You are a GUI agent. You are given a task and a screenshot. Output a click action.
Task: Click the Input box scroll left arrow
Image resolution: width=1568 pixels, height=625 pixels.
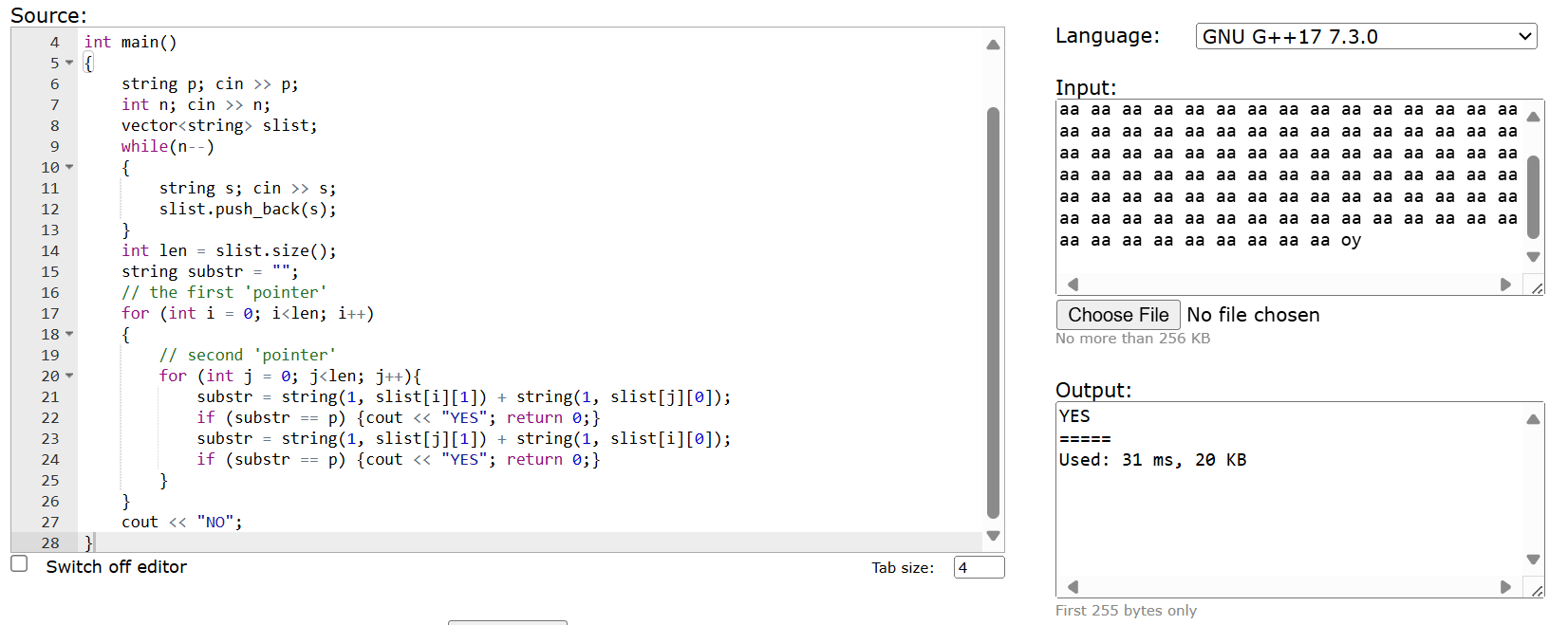(1073, 285)
